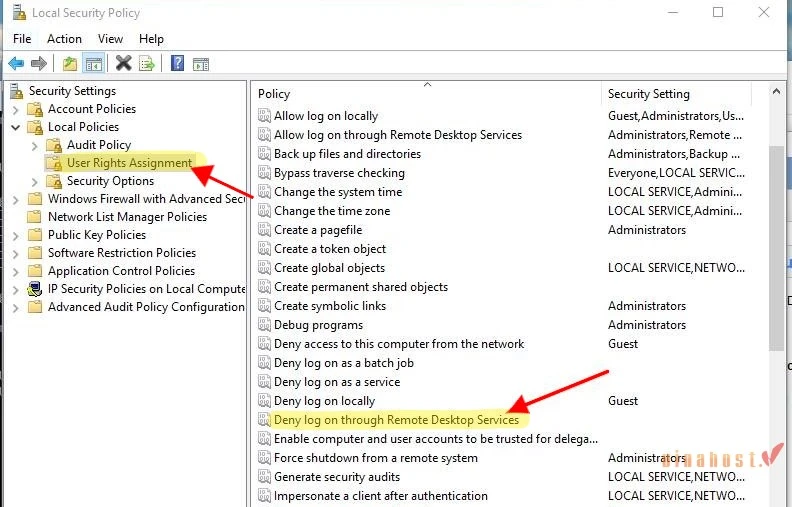Select the Create global objects policy

(x=329, y=268)
